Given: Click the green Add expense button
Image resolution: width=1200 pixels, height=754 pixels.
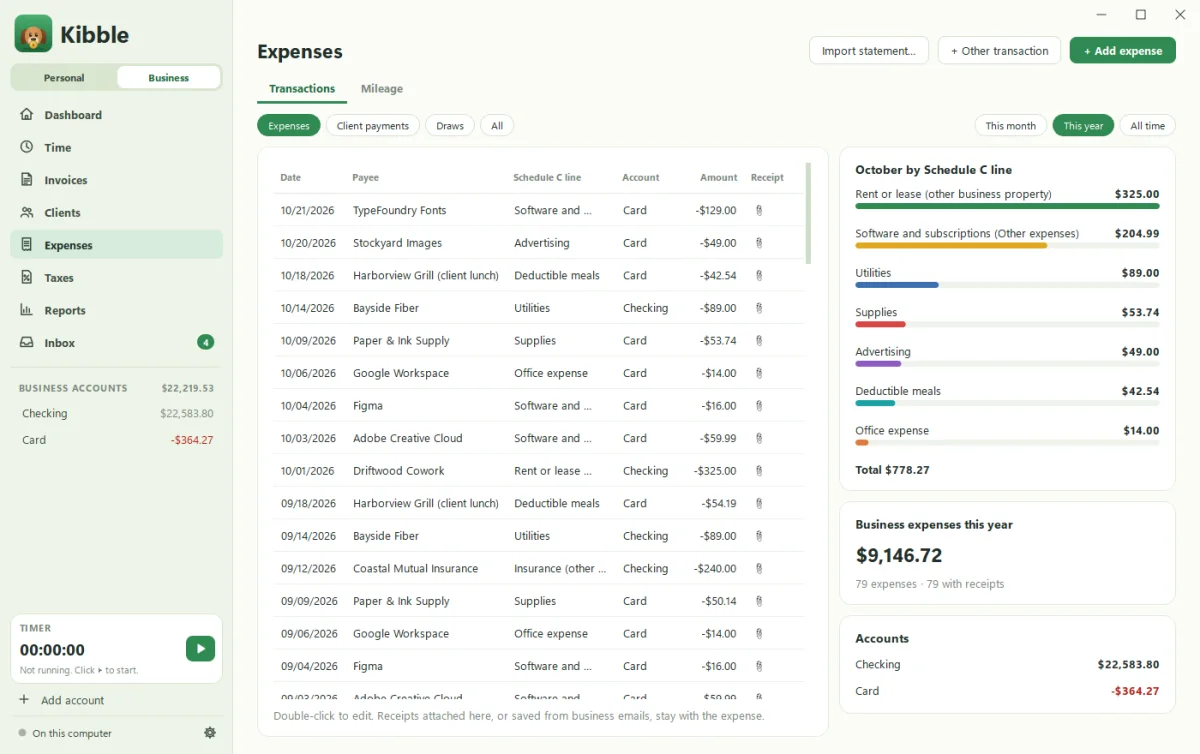Looking at the screenshot, I should point(1122,51).
